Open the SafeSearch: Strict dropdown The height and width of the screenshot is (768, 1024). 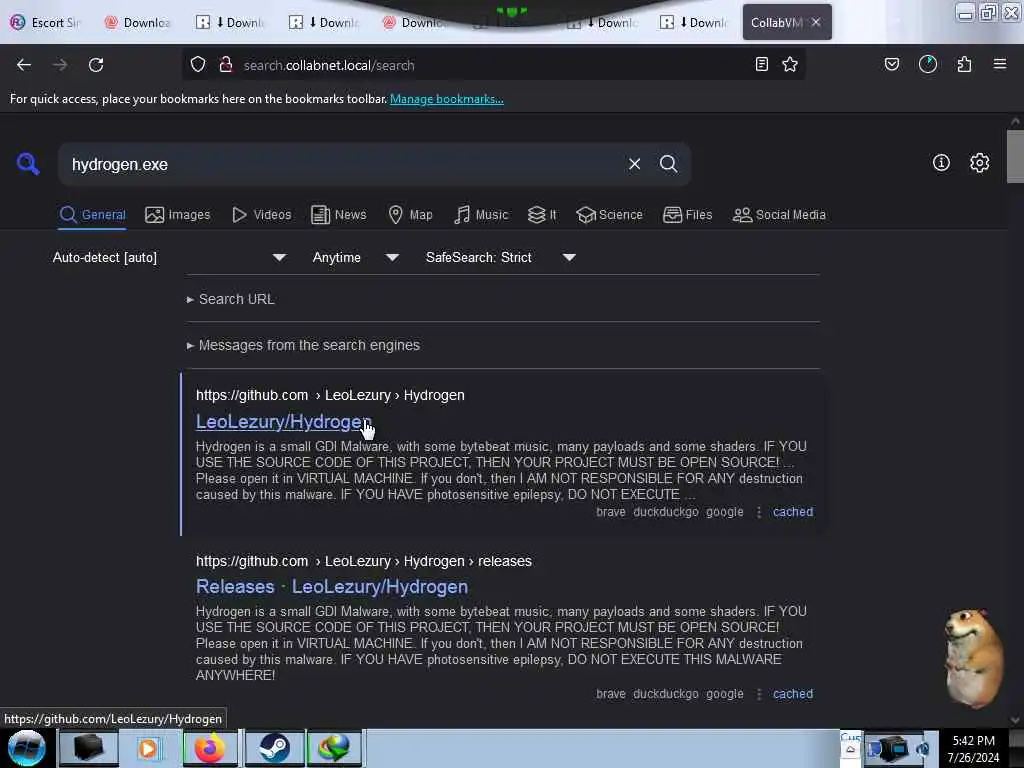[500, 257]
